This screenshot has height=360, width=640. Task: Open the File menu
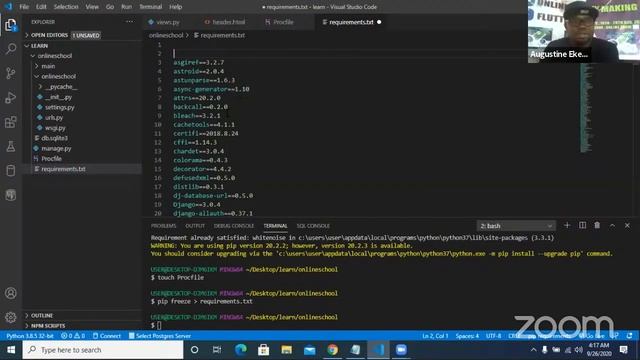[24, 7]
